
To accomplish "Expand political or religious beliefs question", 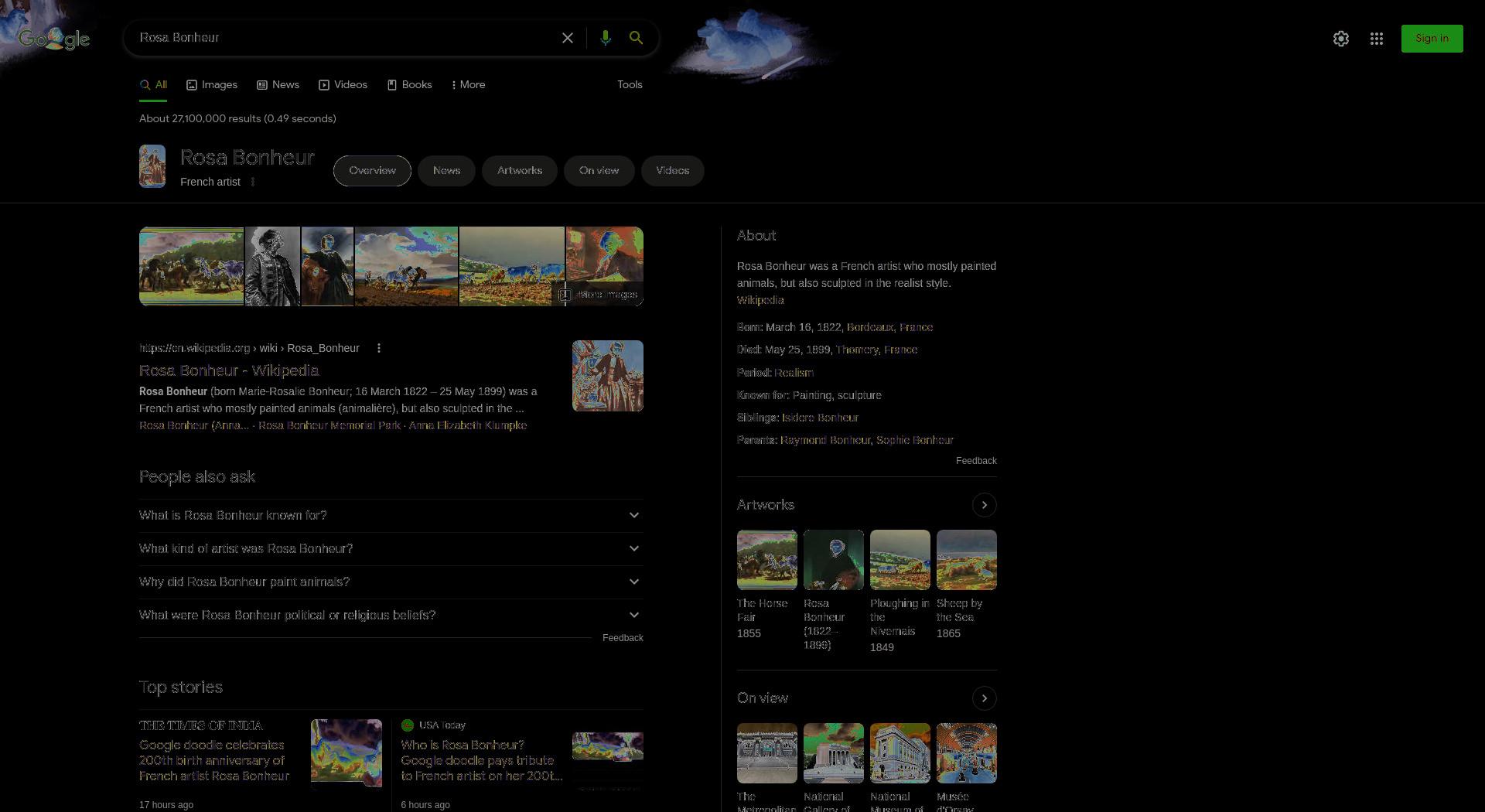I will pyautogui.click(x=391, y=615).
